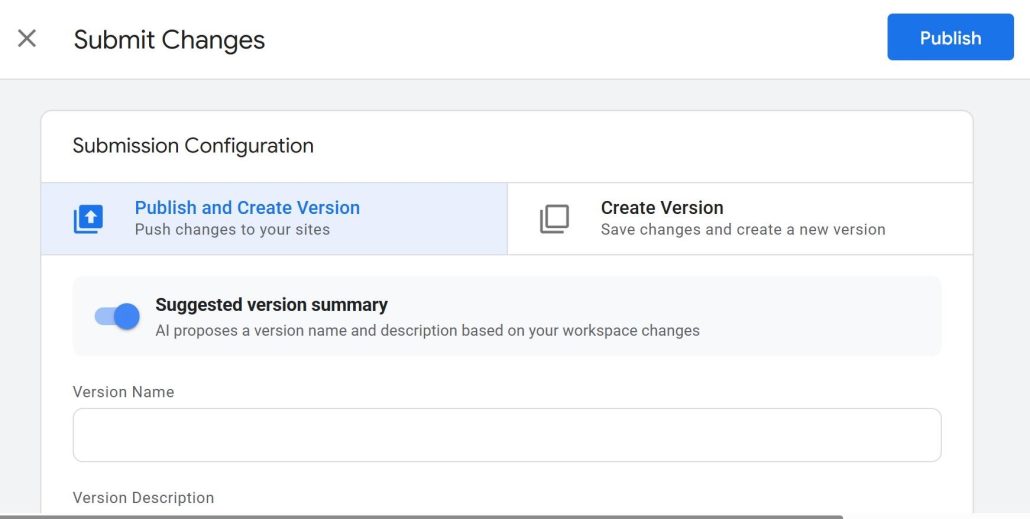Select the Create Version tab
Viewport: 1030px width, 519px height.
[740, 219]
